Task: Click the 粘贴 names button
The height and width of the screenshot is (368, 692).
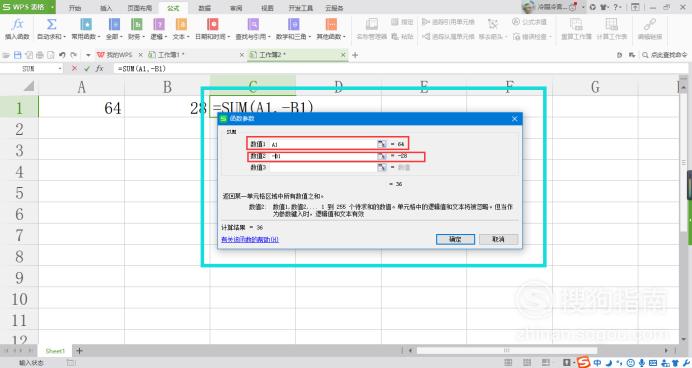Action: coord(402,36)
